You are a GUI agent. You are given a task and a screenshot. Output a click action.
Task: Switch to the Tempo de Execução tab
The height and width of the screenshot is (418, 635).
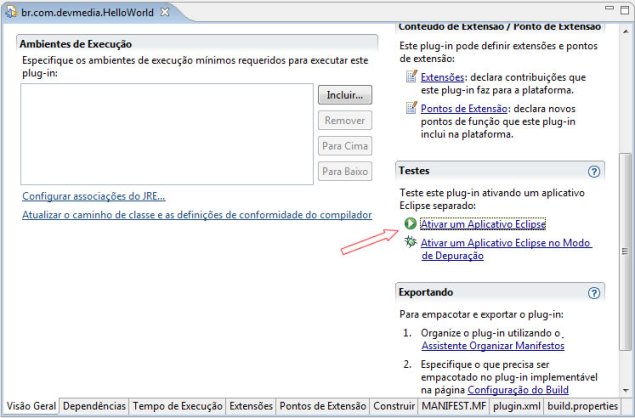(x=177, y=406)
